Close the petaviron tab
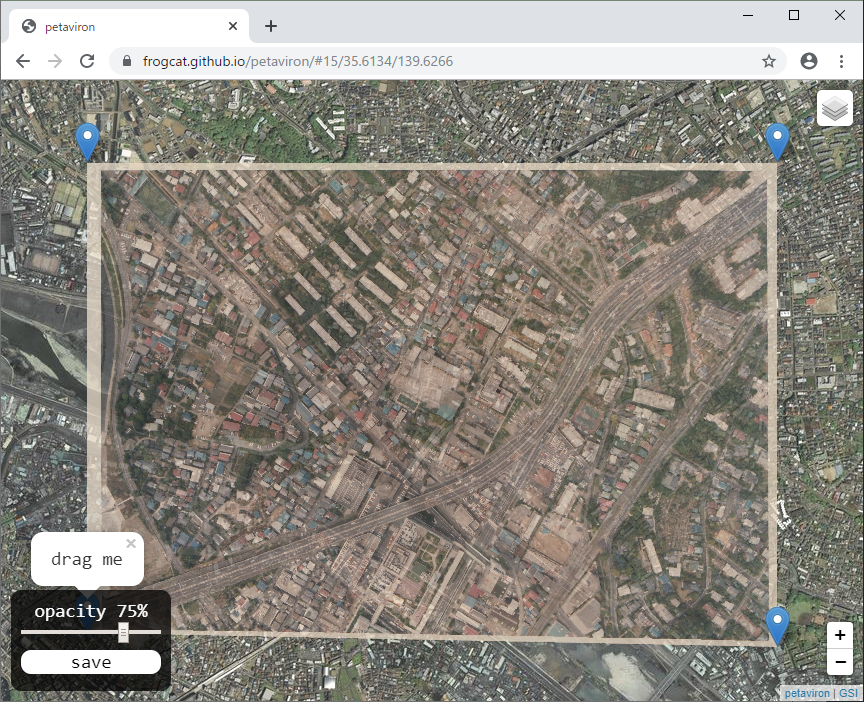The height and width of the screenshot is (702, 864). (233, 26)
